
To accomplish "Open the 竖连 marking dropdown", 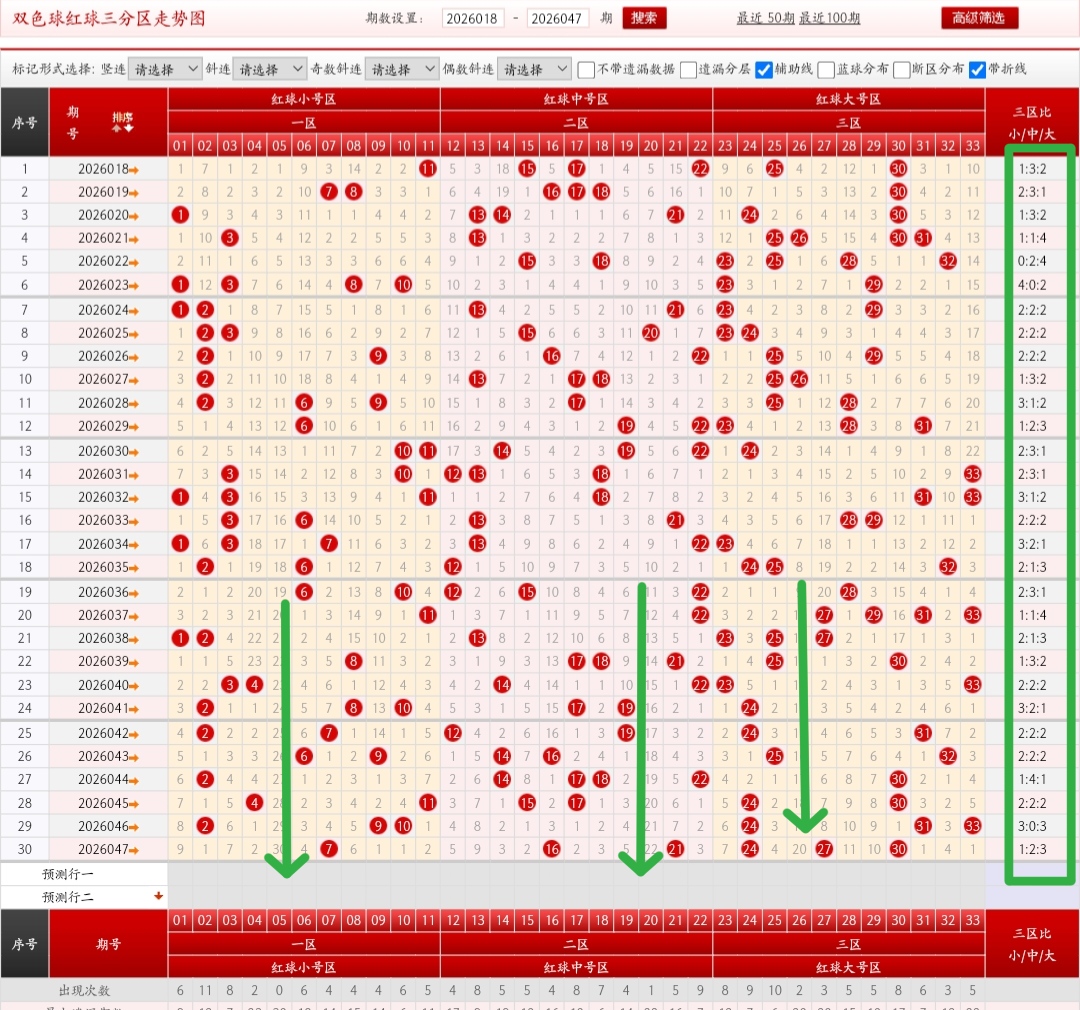I will 165,69.
